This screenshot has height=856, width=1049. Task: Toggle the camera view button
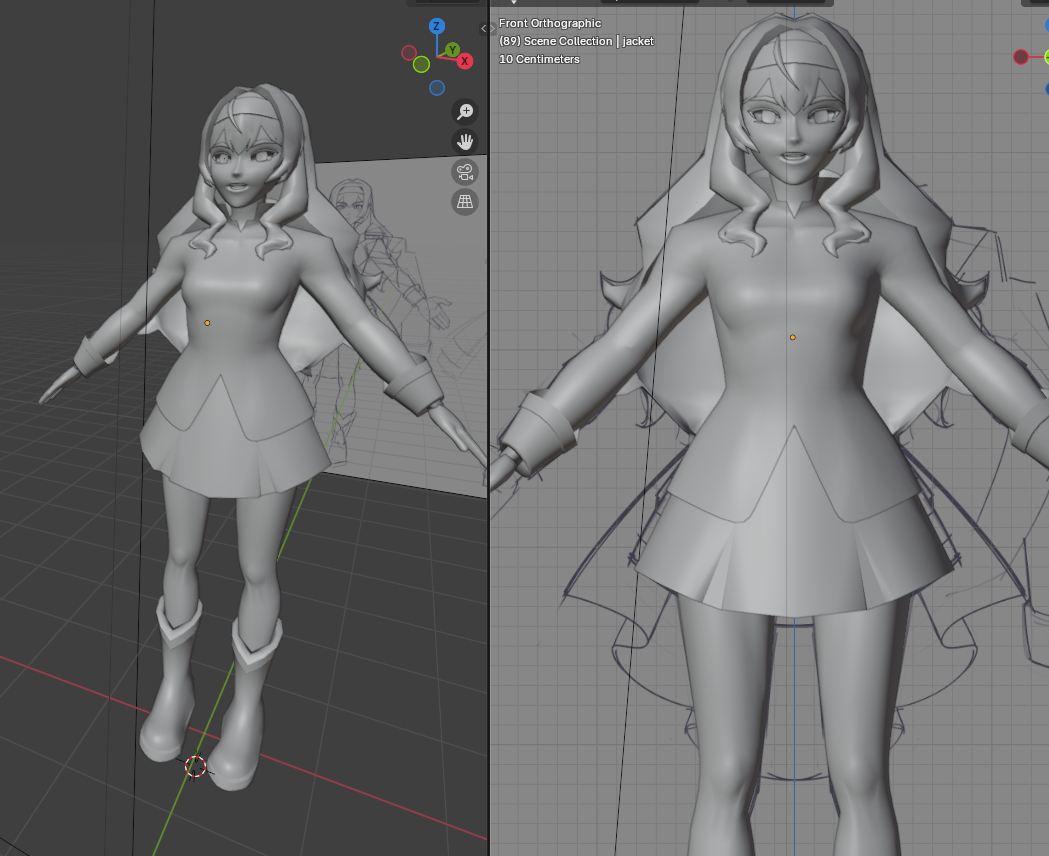pyautogui.click(x=465, y=172)
